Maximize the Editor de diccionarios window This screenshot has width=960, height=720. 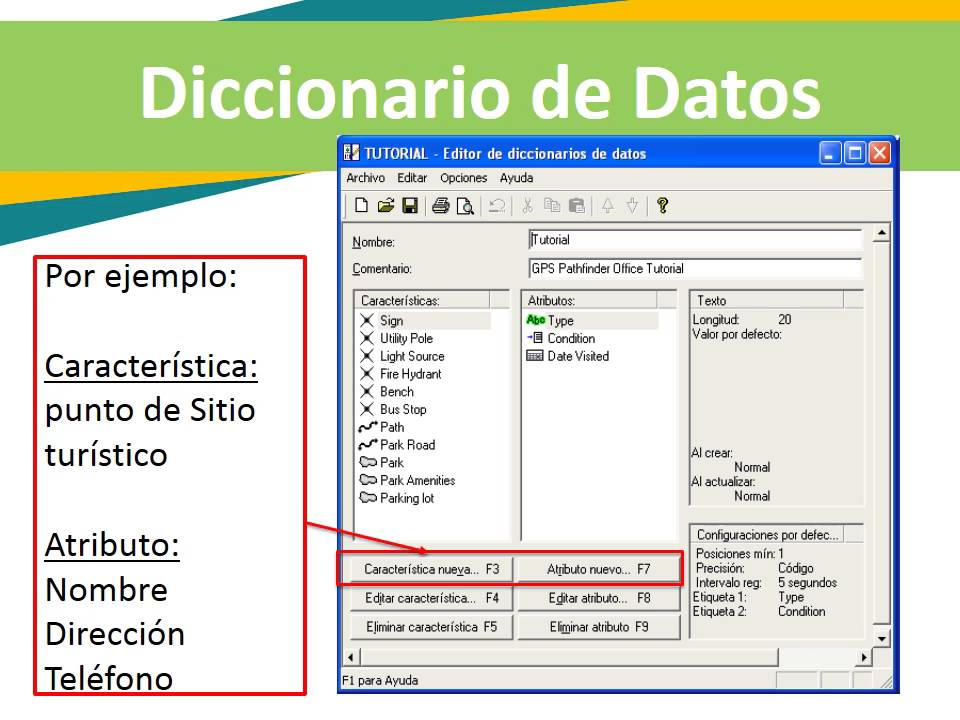pos(855,152)
